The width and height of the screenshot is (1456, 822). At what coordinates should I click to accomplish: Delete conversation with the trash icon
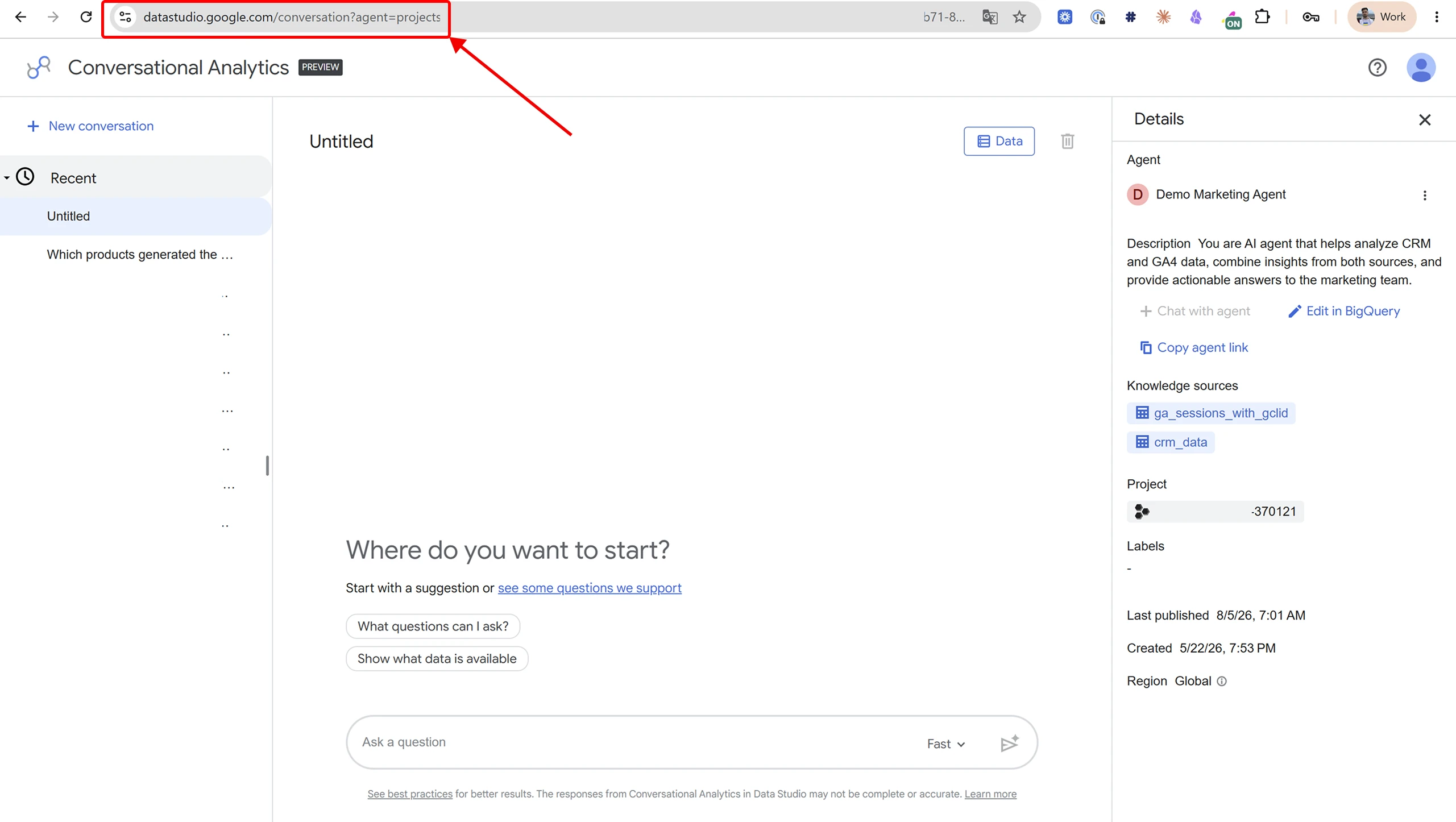coord(1067,141)
